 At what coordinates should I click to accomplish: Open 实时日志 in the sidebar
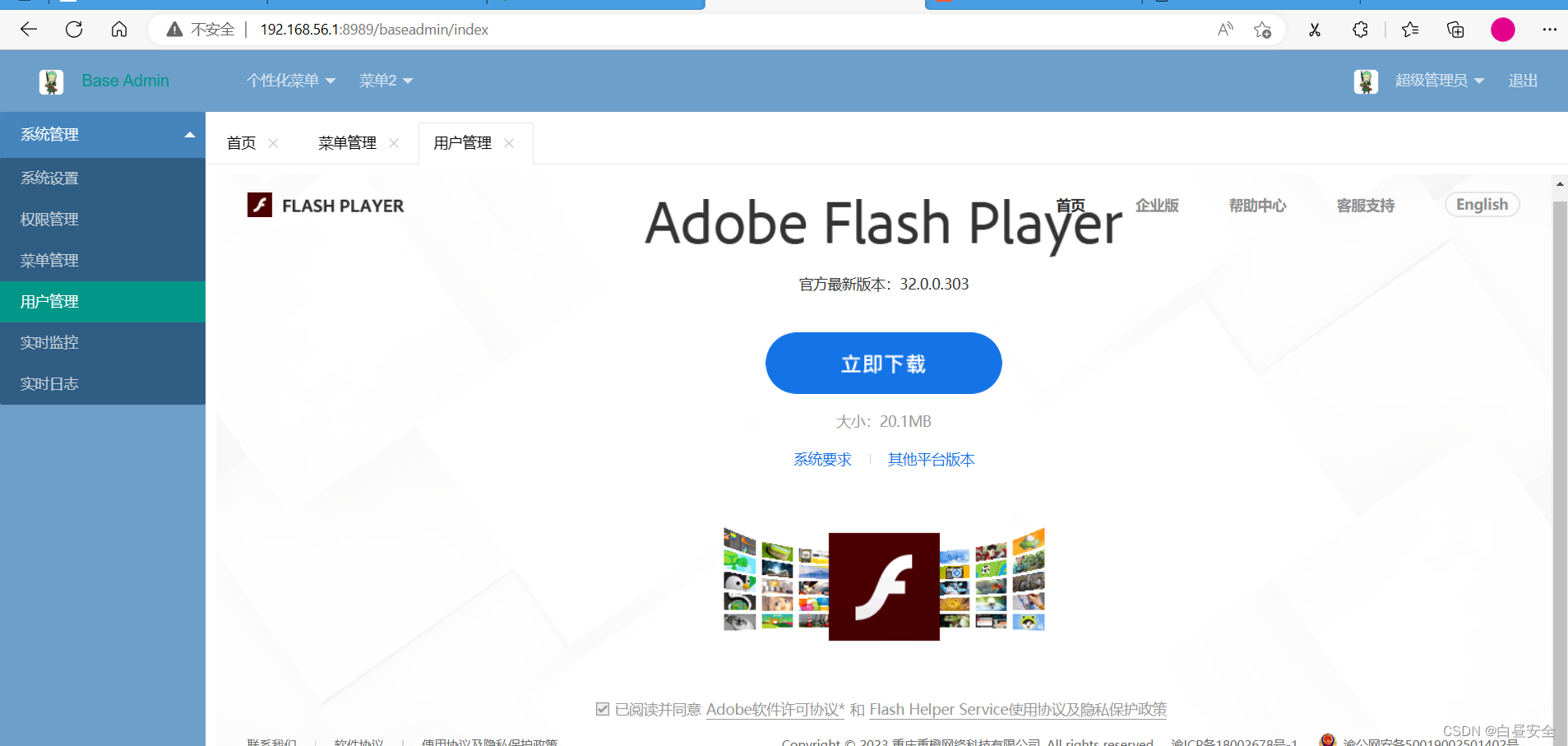coord(103,384)
